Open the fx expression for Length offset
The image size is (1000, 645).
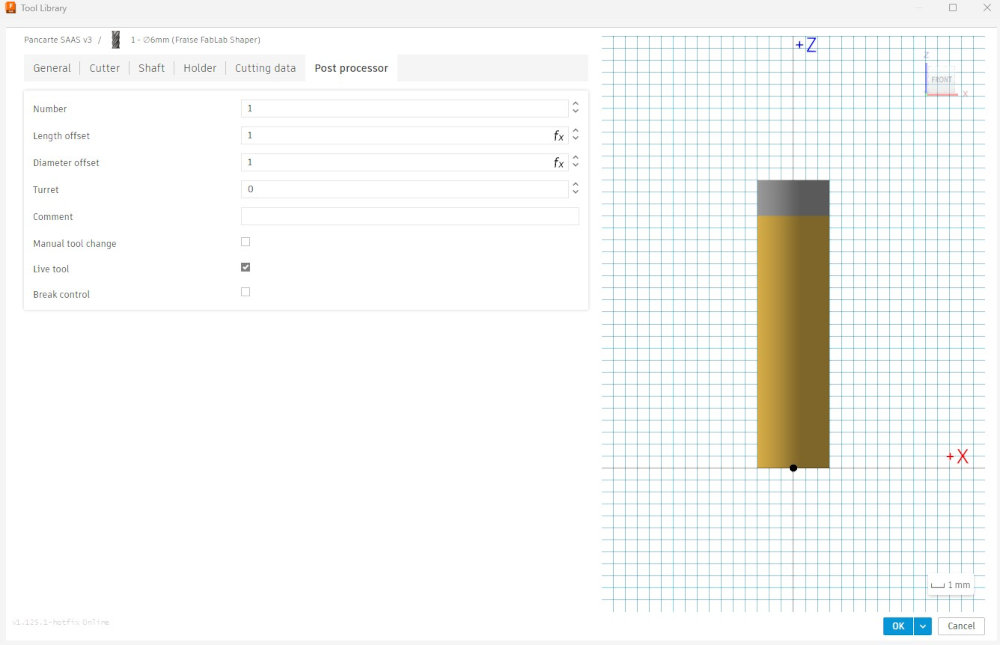tap(559, 135)
